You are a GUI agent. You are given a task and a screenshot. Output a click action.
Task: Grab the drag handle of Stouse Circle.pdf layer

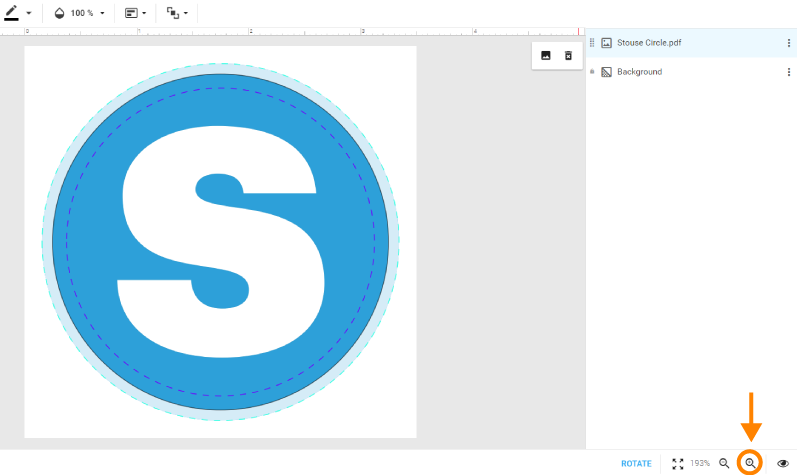click(592, 43)
